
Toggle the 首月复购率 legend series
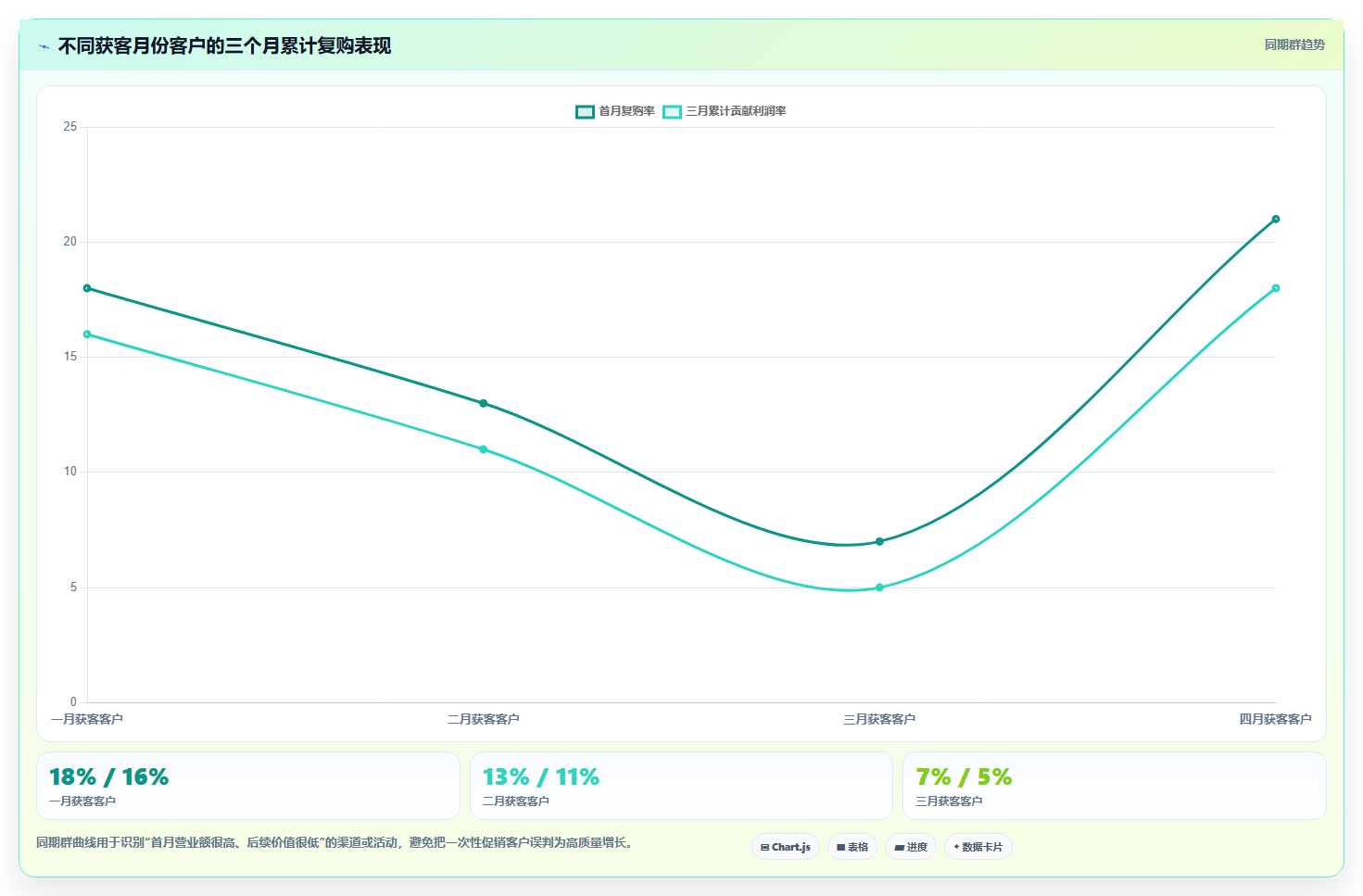click(x=615, y=111)
